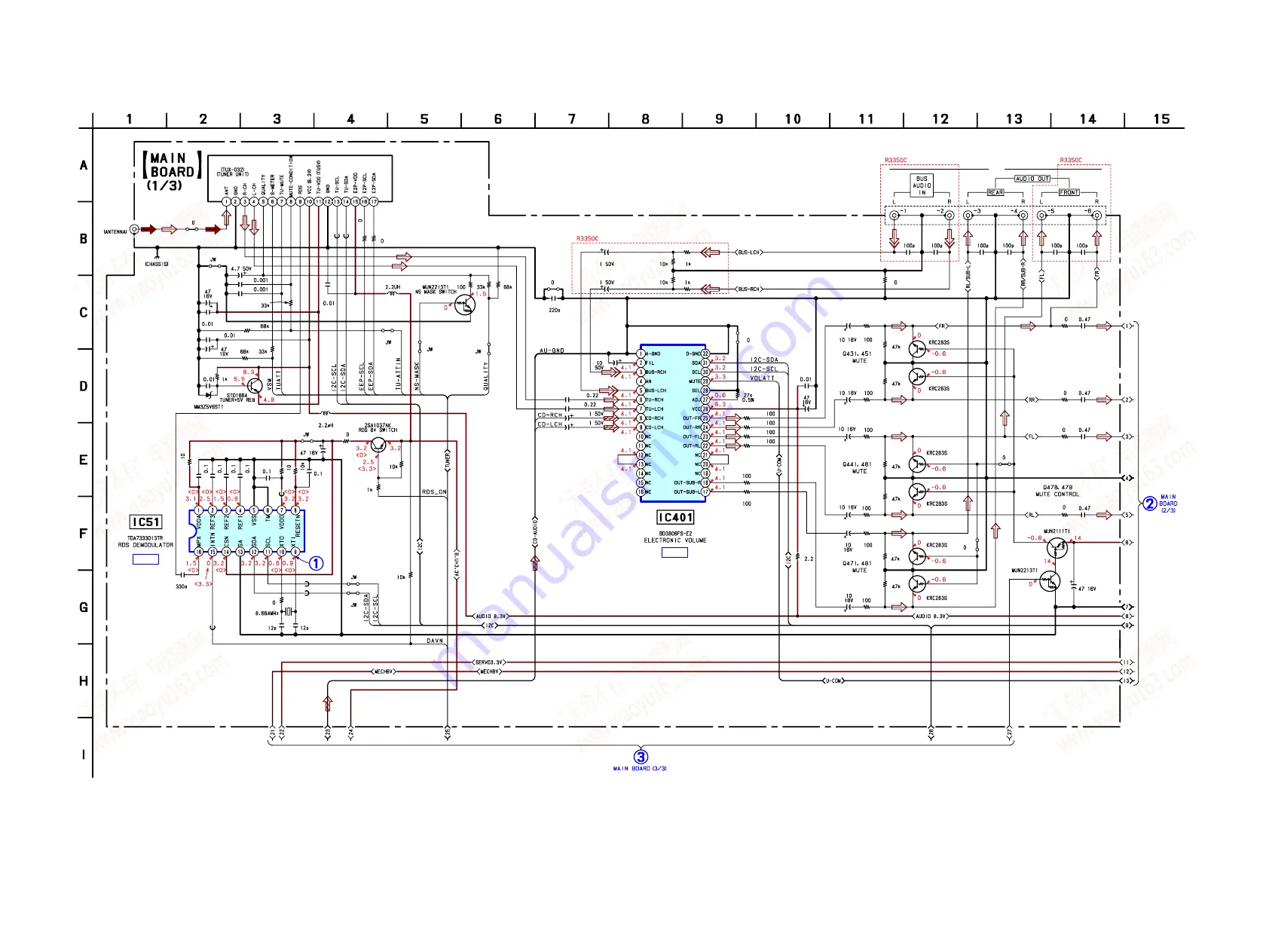Click the Q441, 461 MUTE label

tap(858, 468)
